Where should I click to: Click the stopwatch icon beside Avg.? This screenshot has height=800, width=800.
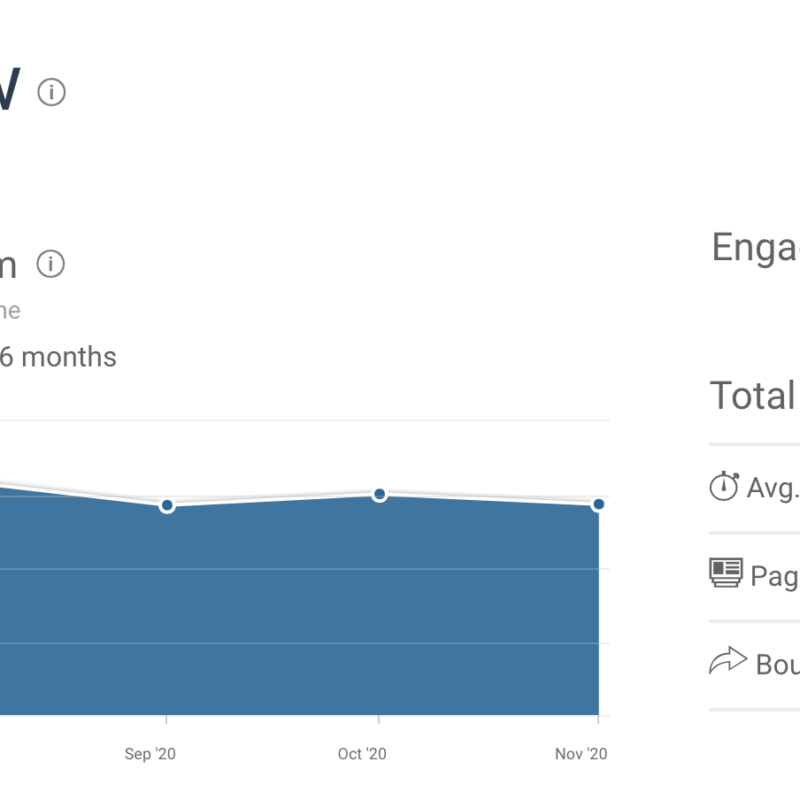(x=724, y=486)
